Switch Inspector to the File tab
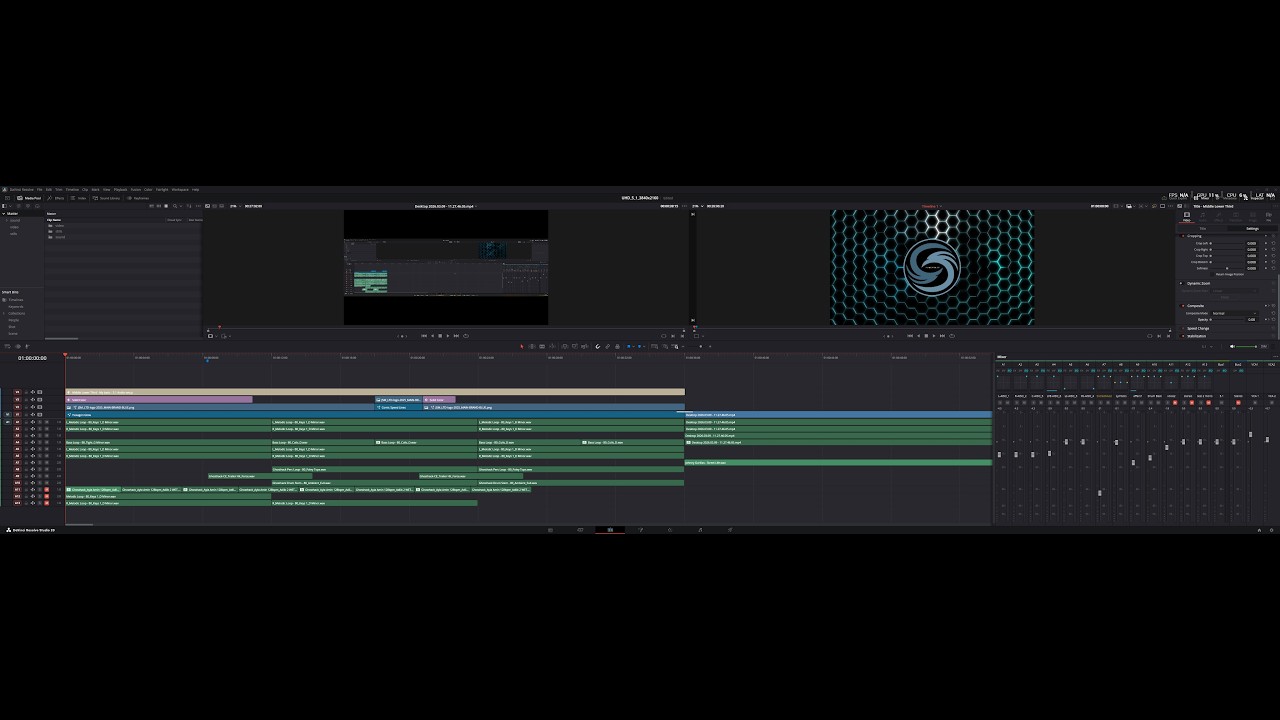The width and height of the screenshot is (1280, 720). tap(1269, 216)
